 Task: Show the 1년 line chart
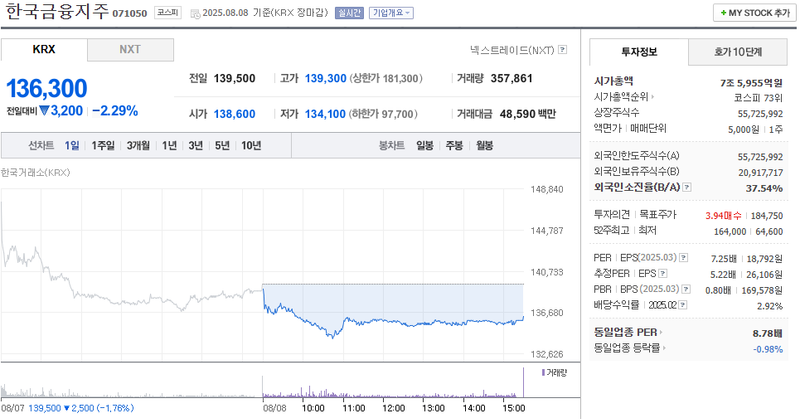point(169,145)
